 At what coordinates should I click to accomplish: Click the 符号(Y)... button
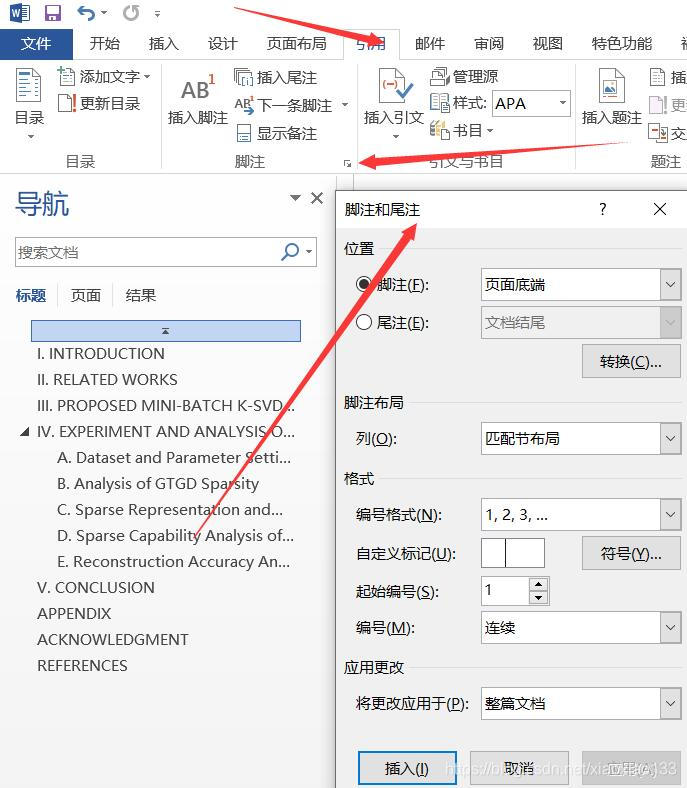click(631, 553)
